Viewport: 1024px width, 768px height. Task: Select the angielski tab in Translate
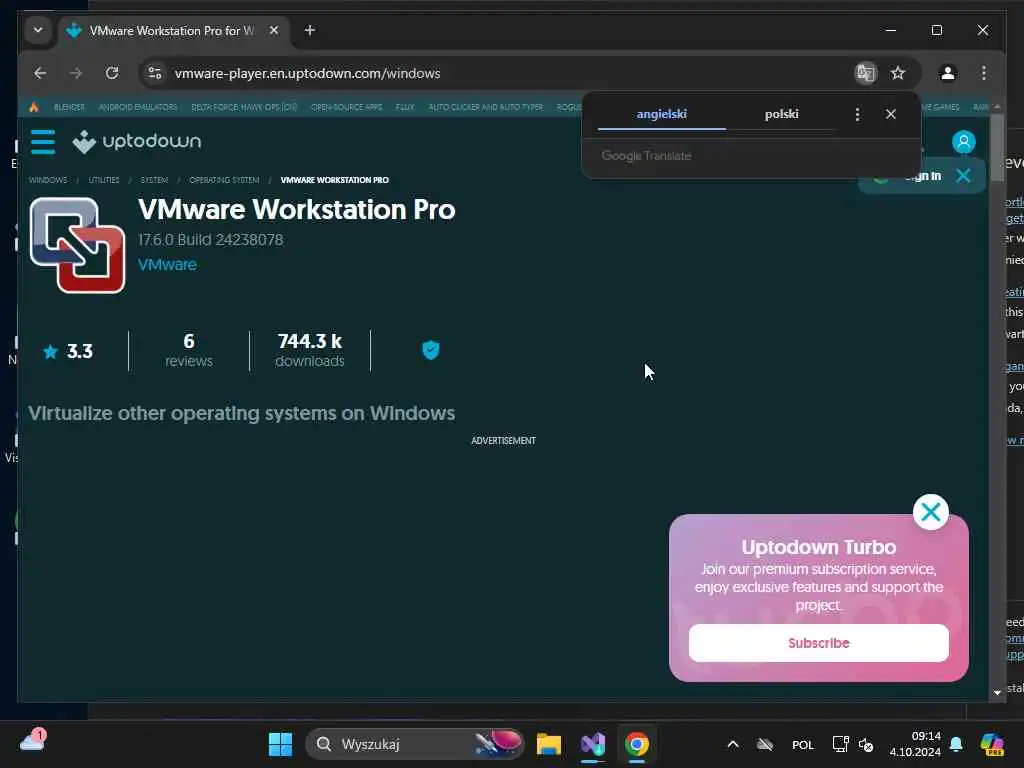coord(662,114)
